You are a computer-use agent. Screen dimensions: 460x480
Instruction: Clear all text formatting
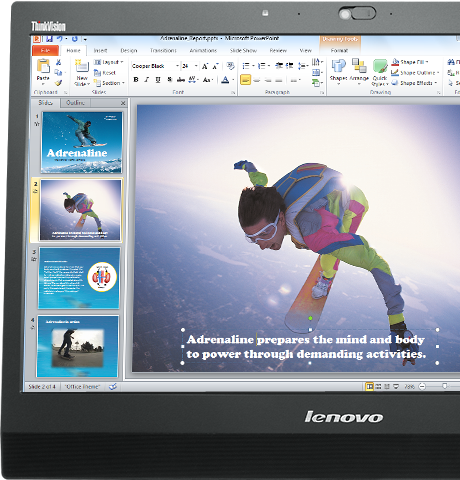coord(230,66)
